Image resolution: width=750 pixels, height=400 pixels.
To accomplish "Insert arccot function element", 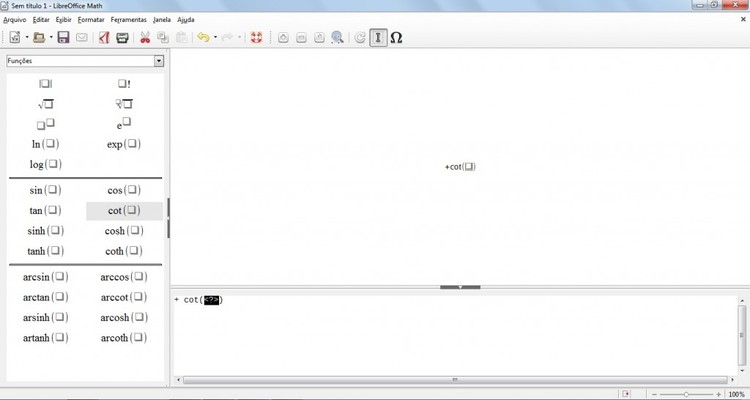I will tap(124, 297).
